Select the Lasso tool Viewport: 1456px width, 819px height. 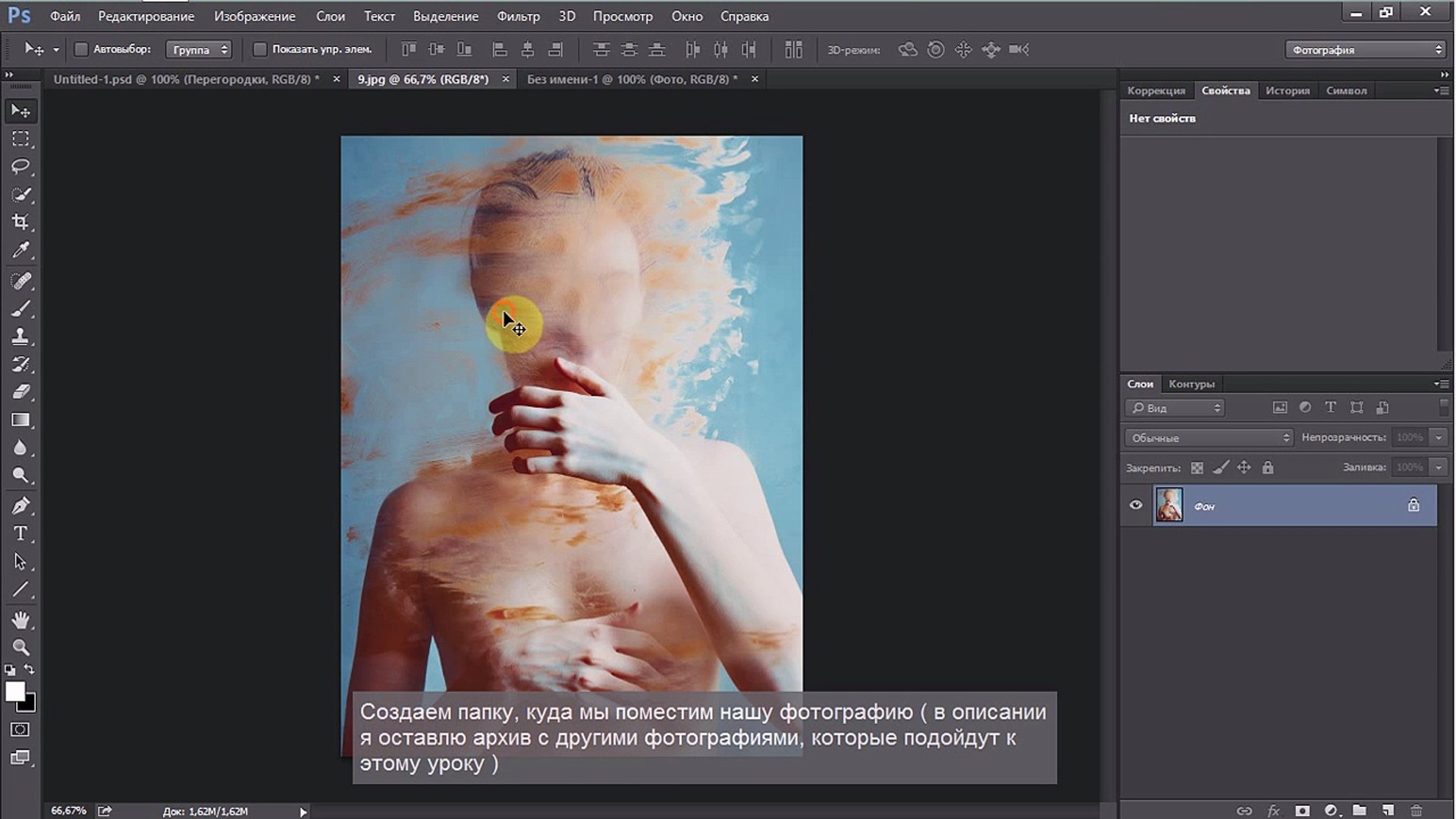click(20, 166)
